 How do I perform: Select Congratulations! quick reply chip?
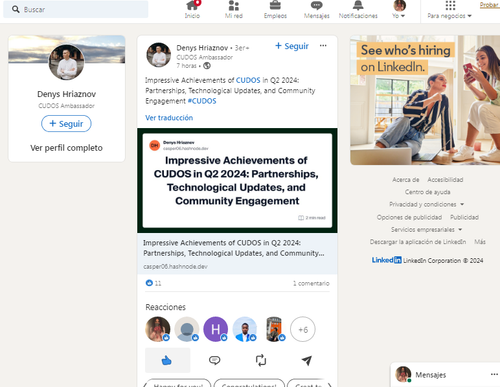(x=249, y=384)
